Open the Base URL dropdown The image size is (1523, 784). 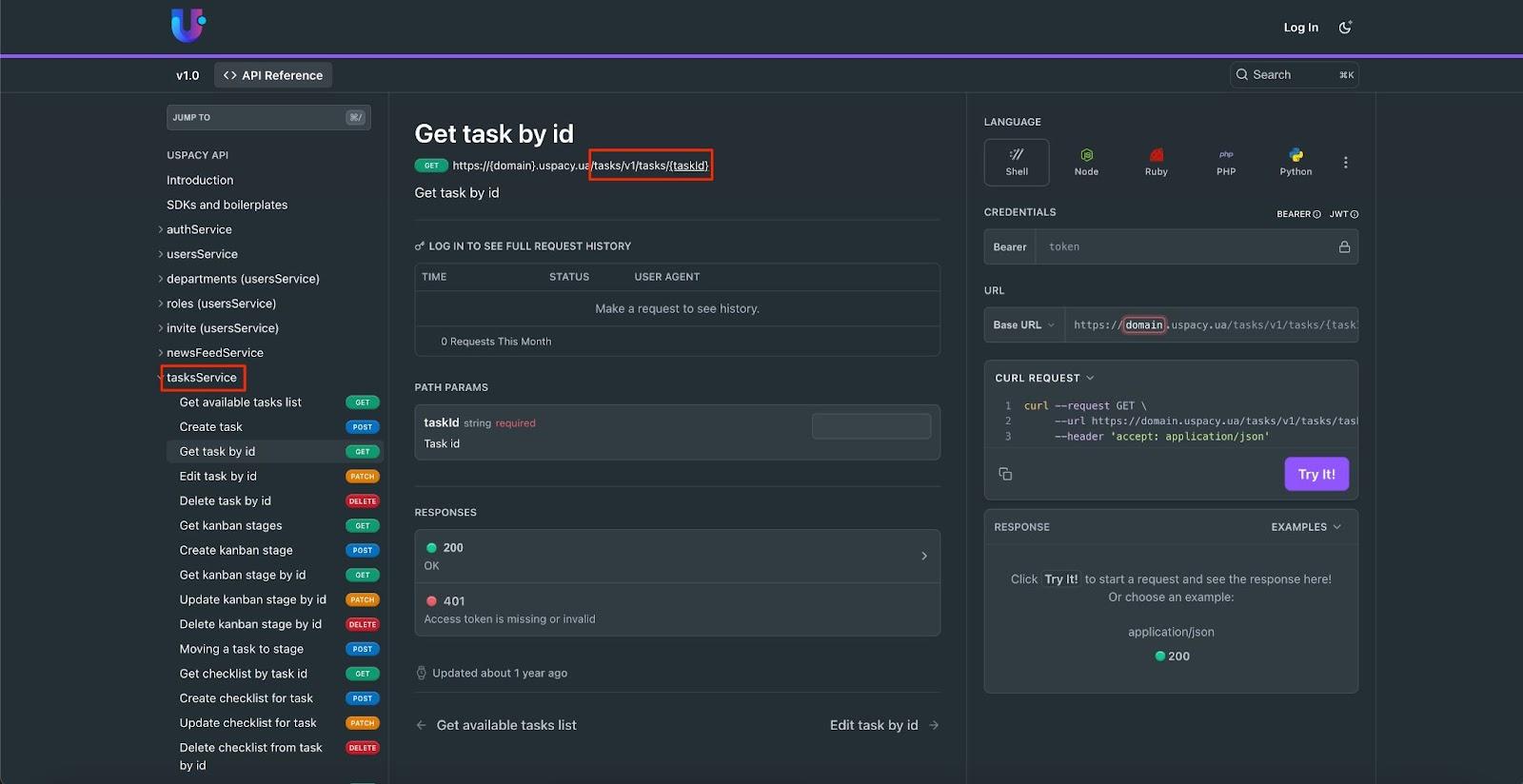1023,325
